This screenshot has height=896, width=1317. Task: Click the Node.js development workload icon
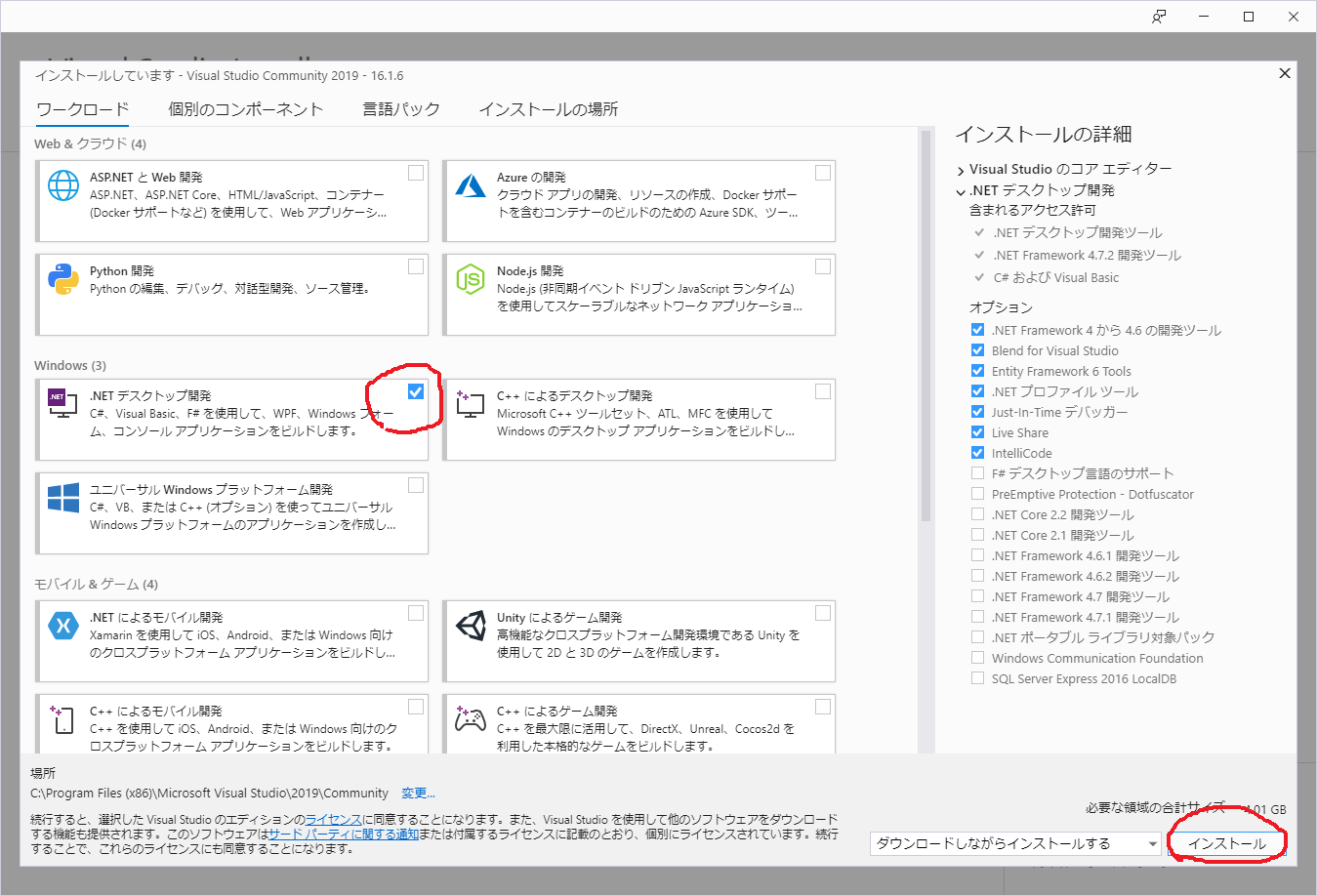click(x=471, y=279)
